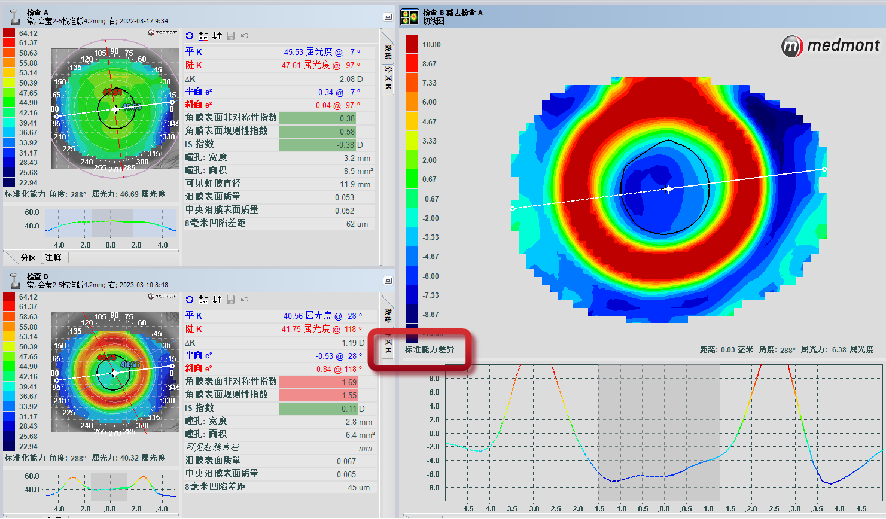Click the topographer icon in Exam A header
Viewport: 886px width, 519px height.
click(15, 16)
